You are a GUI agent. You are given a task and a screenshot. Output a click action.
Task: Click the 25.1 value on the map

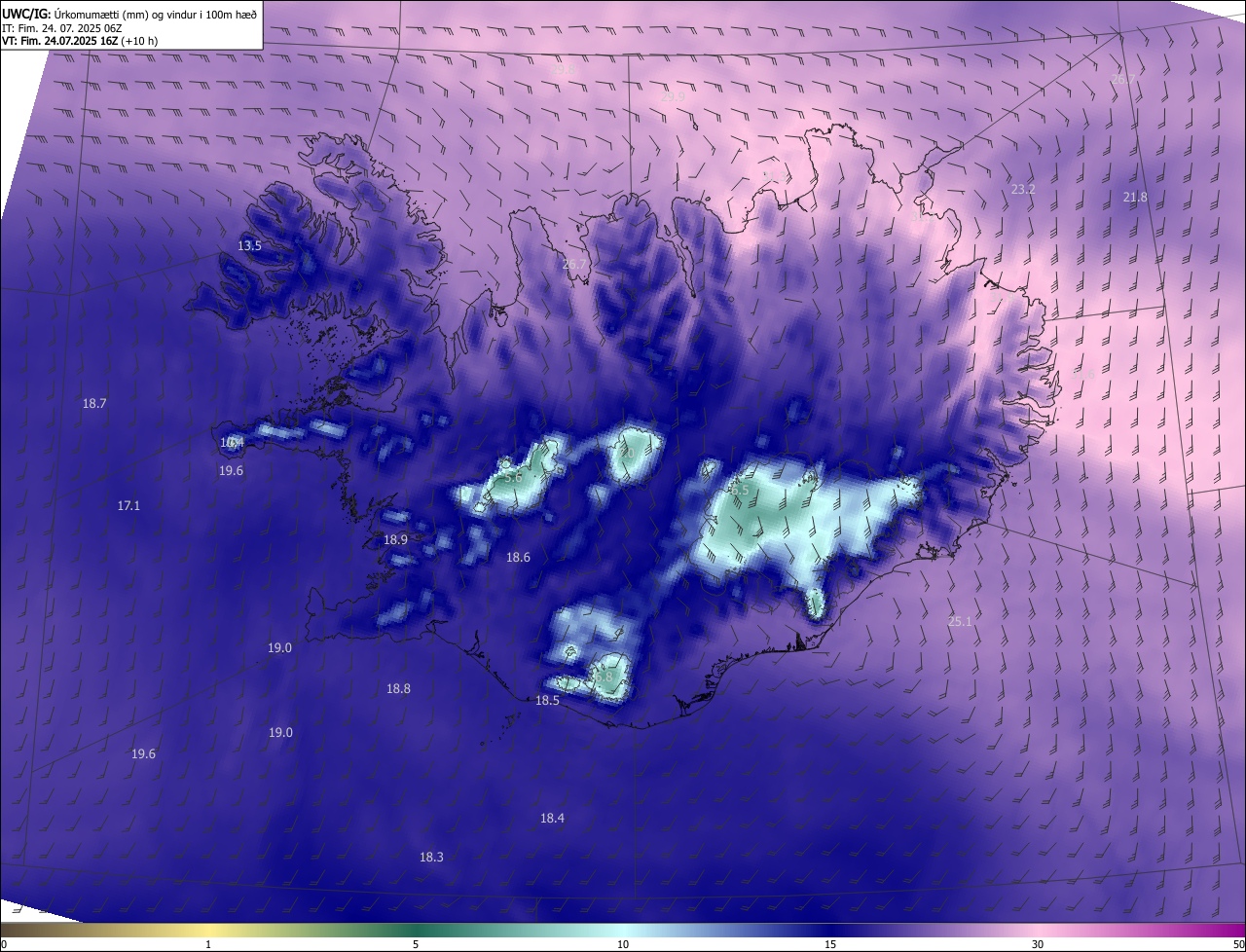(x=960, y=621)
